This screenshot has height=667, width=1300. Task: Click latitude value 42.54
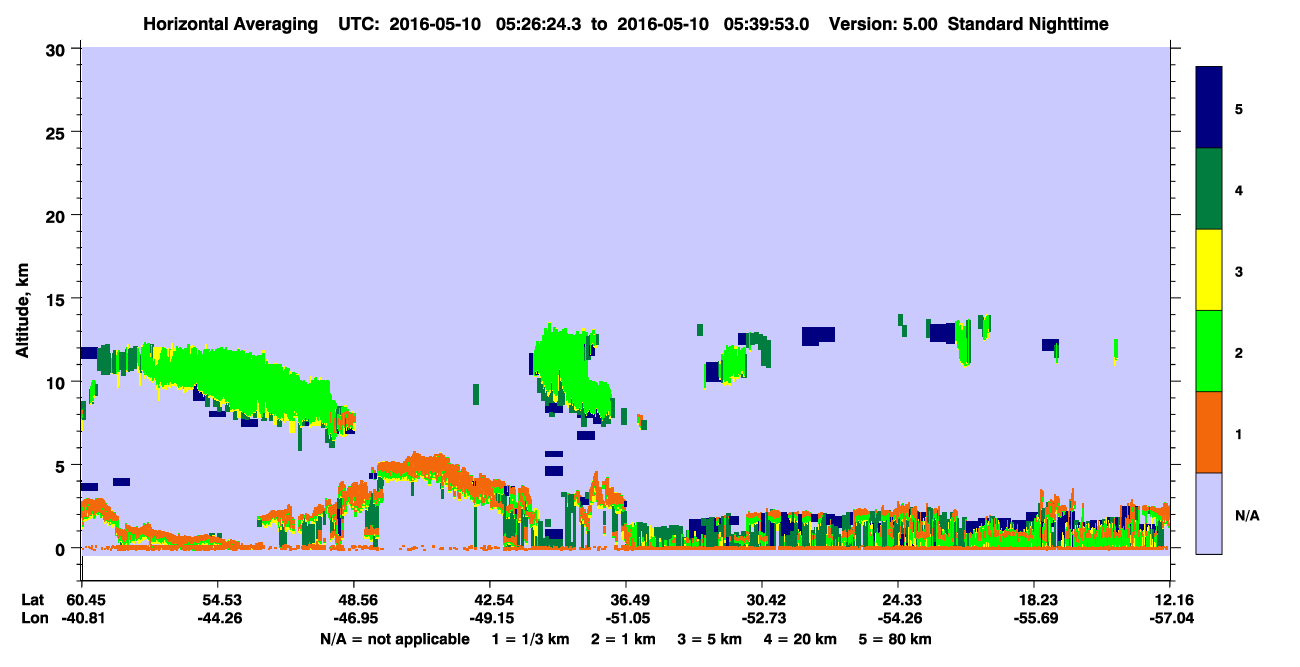pos(490,600)
